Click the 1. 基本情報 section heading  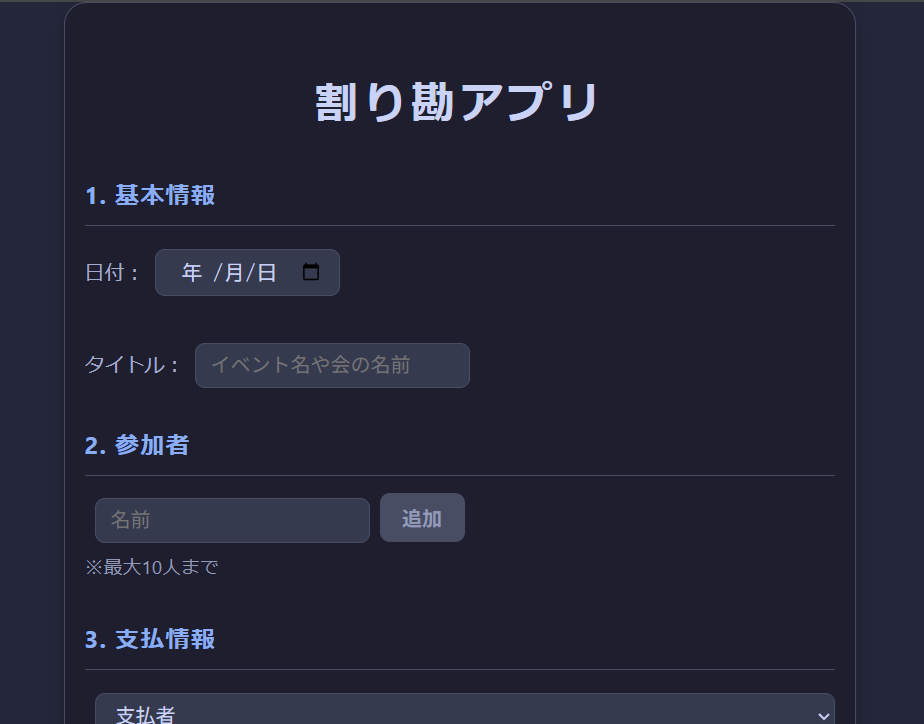150,195
